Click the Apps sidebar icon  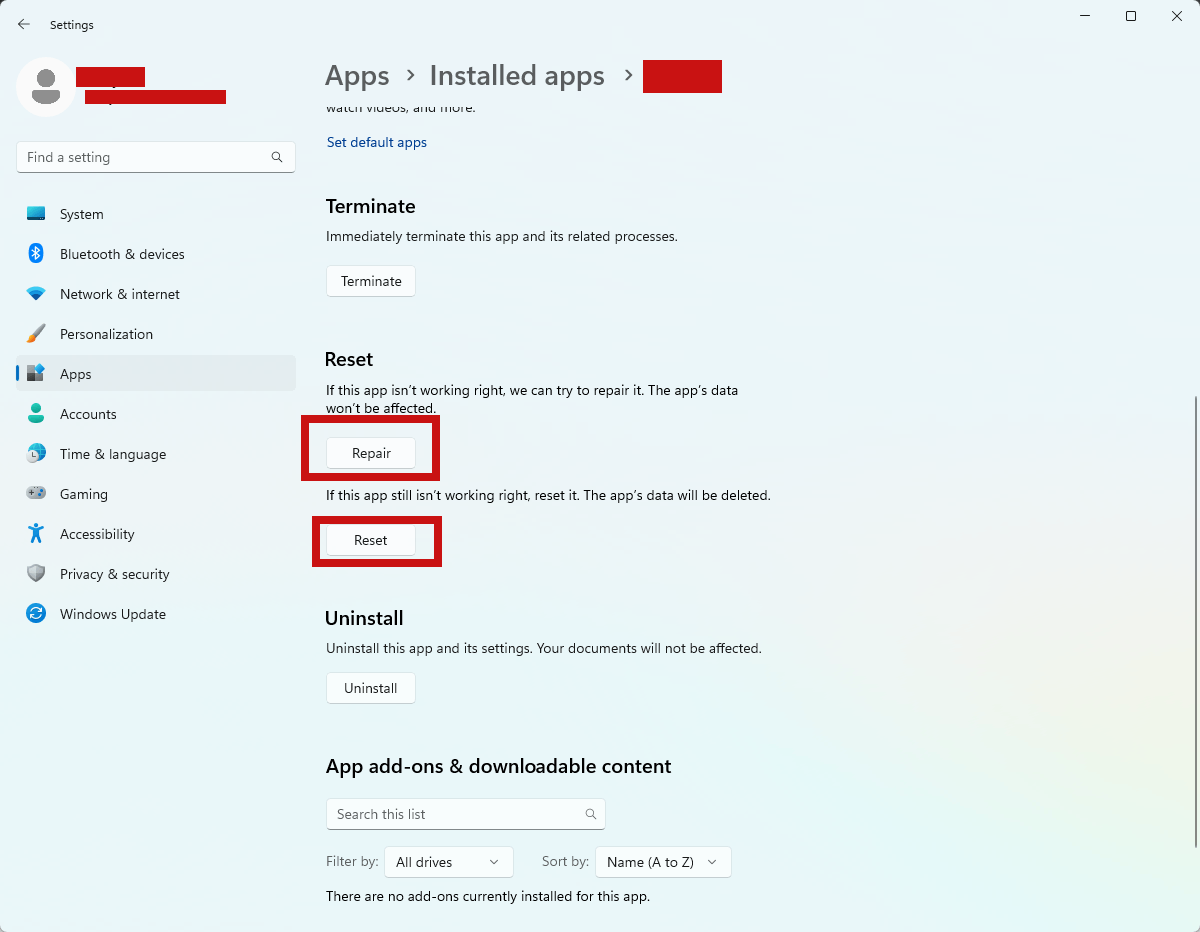pos(36,374)
